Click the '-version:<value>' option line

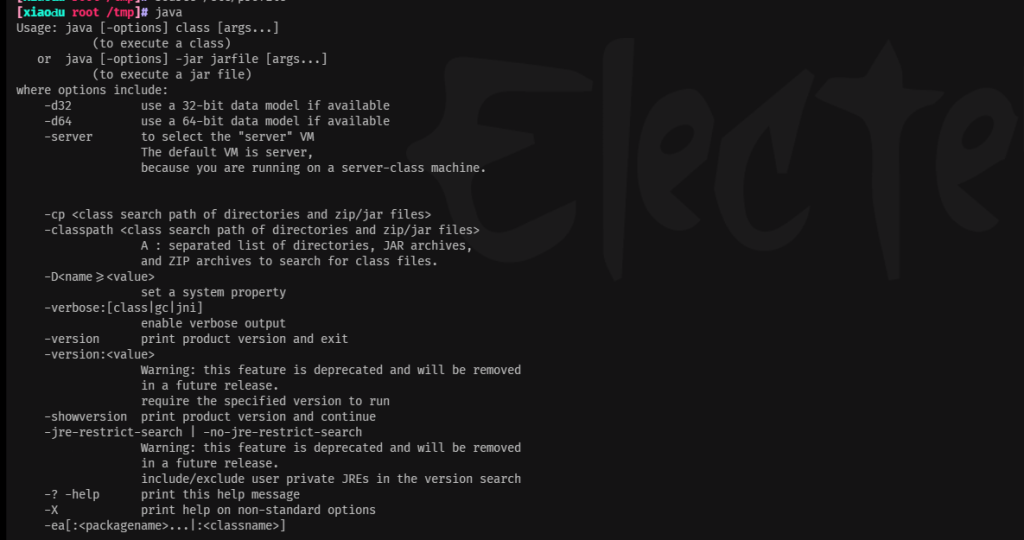pyautogui.click(x=99, y=355)
